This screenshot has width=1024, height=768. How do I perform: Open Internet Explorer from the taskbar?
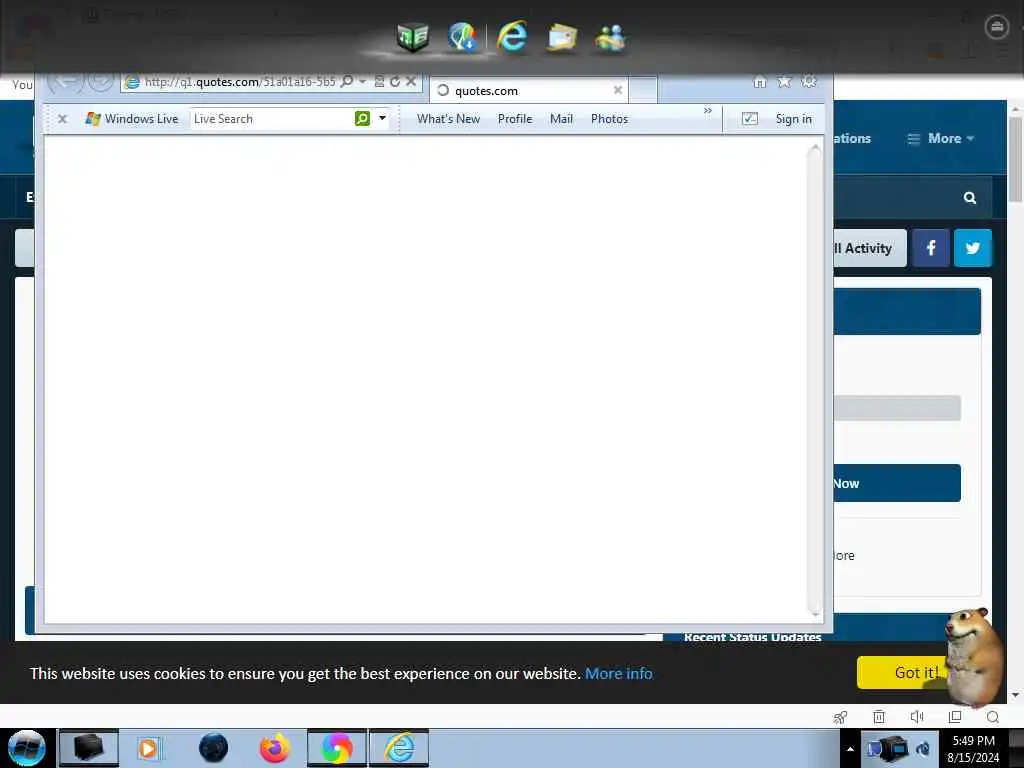pos(399,748)
